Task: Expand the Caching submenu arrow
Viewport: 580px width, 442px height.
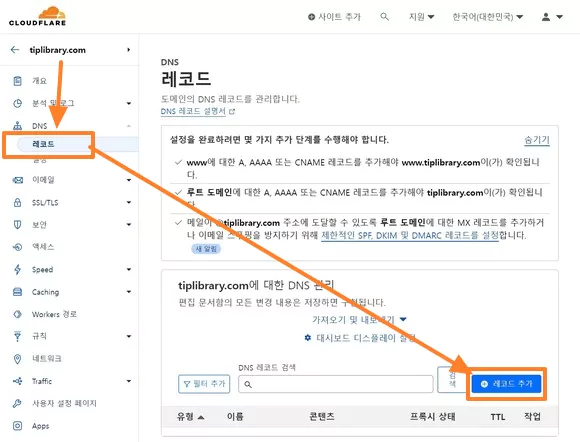Action: pos(129,292)
